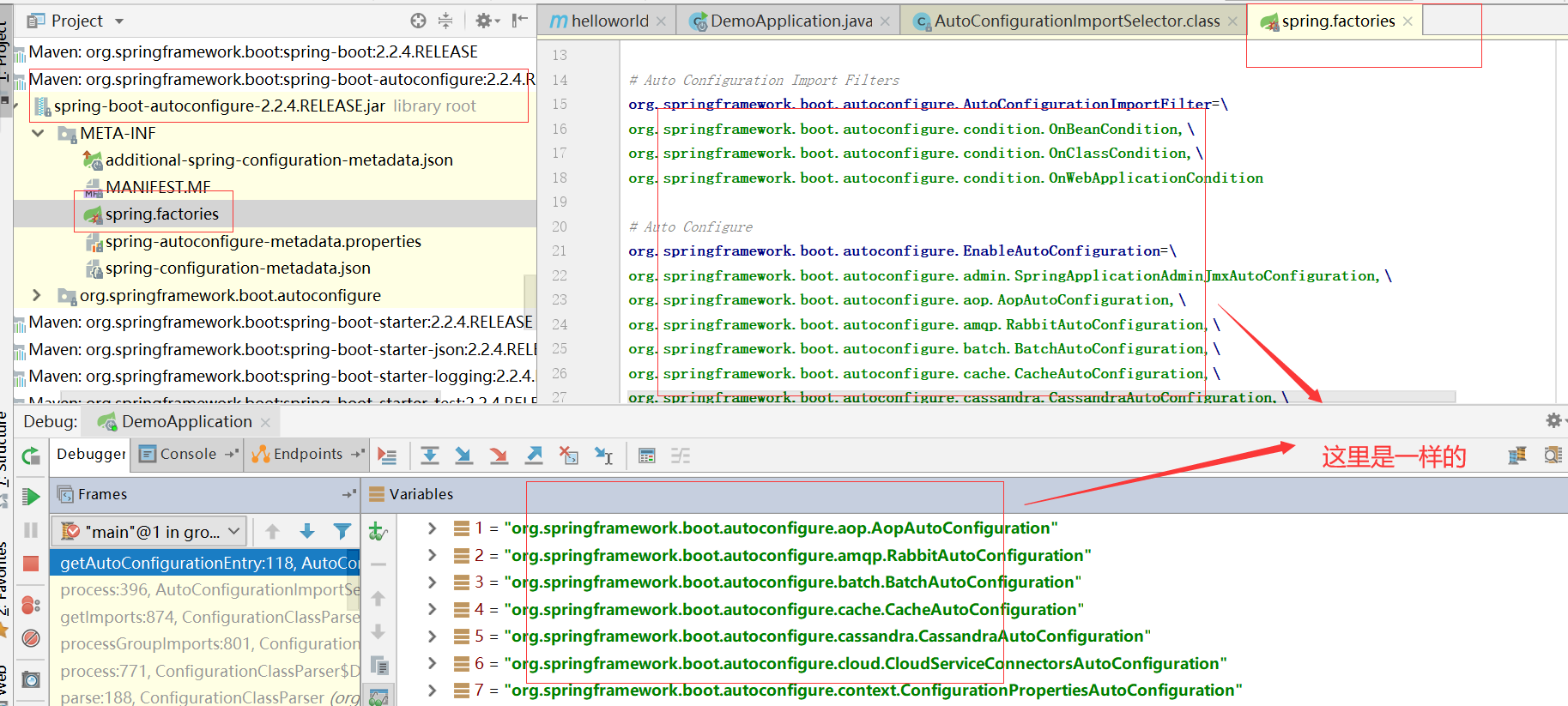Screen dimensions: 1568x706
Task: Click Trace Current Stream Chain icon
Action: (x=681, y=456)
